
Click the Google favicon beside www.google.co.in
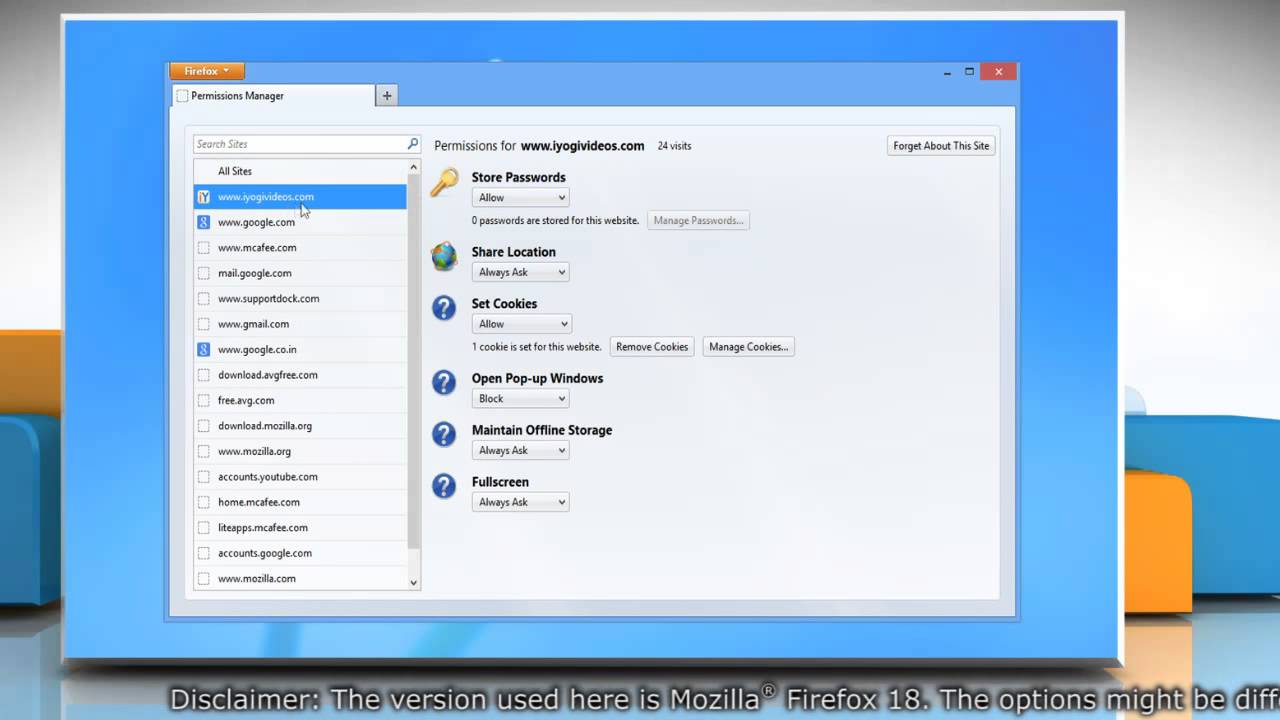204,349
